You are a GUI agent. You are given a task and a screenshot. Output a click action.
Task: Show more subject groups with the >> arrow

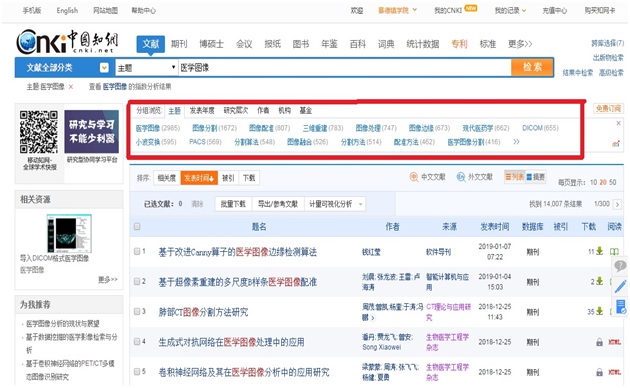(516, 142)
